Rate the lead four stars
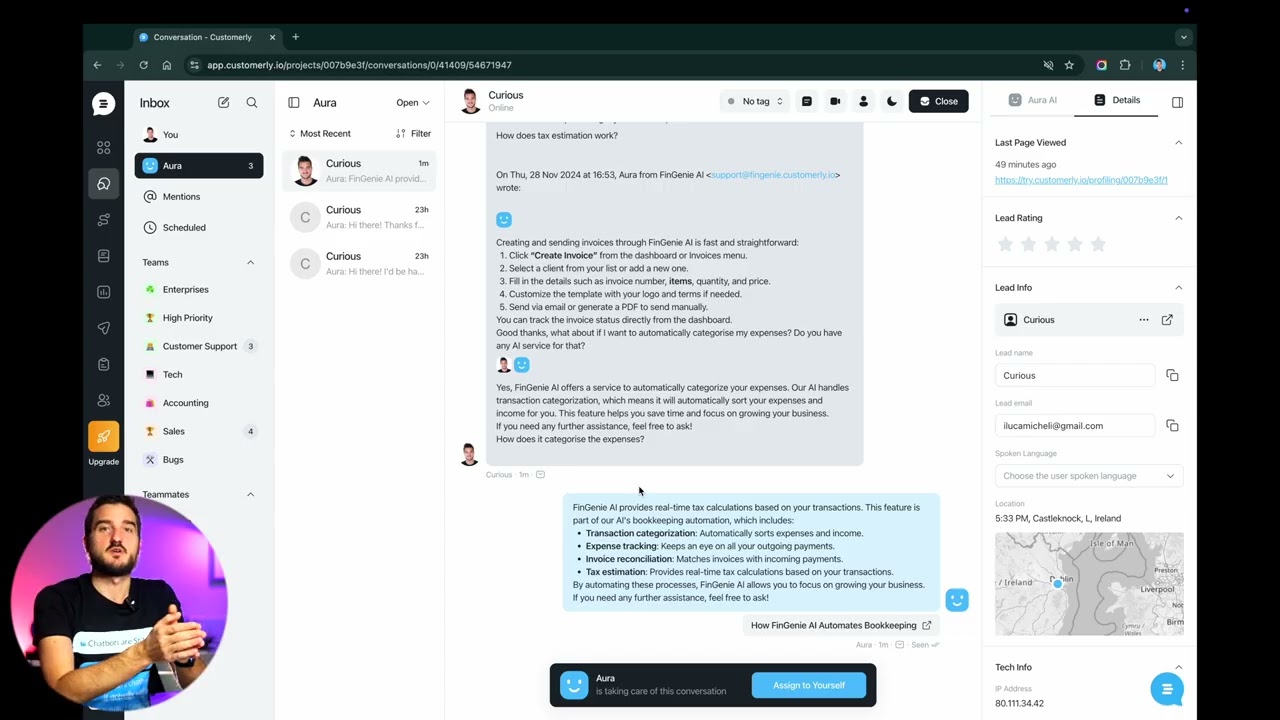 [x=1075, y=244]
